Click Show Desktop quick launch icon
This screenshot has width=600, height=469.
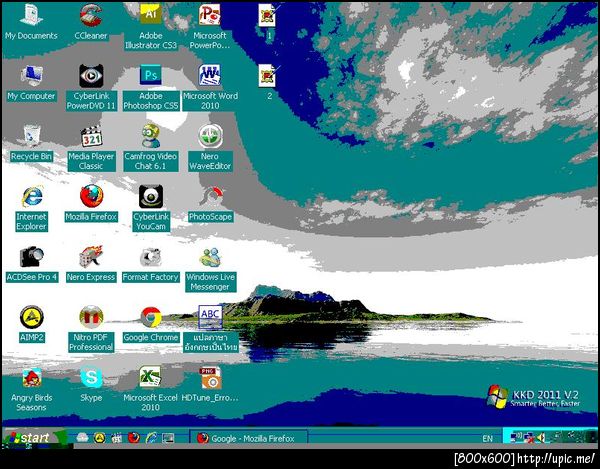point(168,438)
